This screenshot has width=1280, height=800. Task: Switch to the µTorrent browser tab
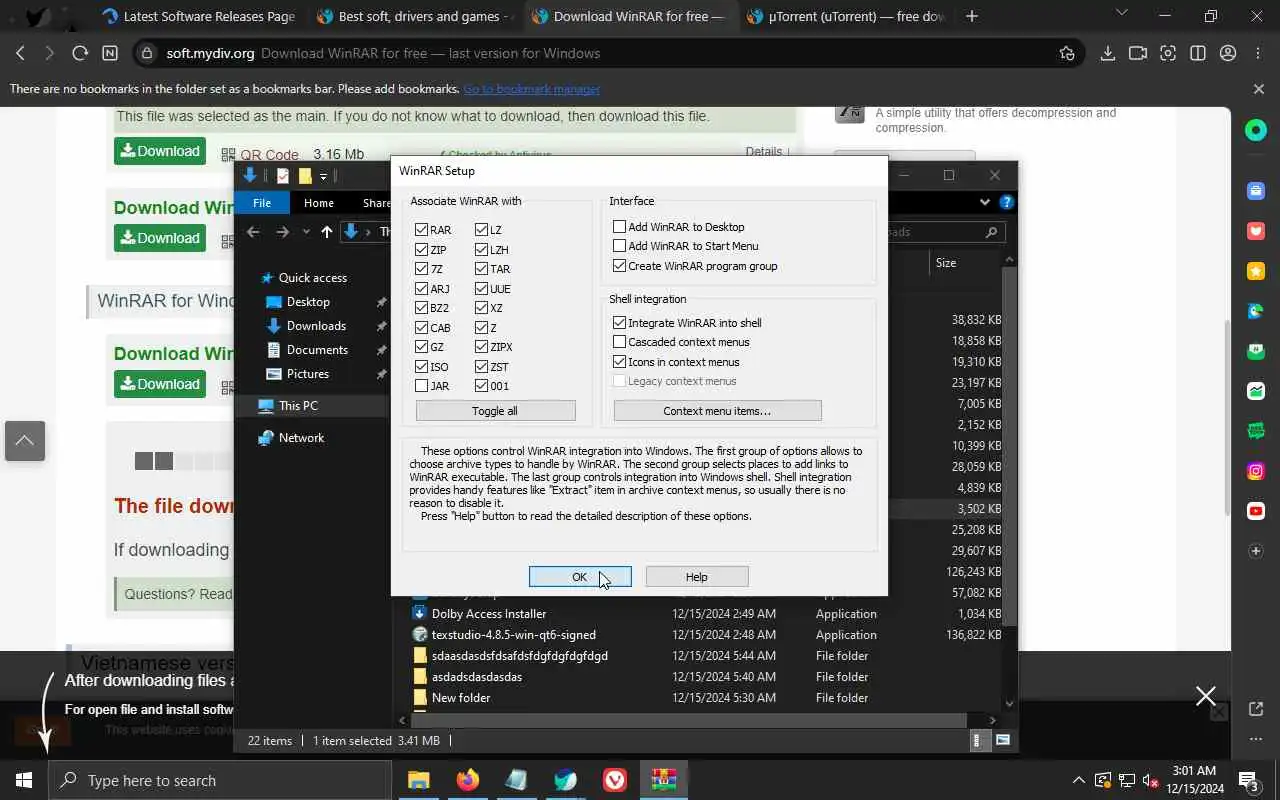pos(845,16)
